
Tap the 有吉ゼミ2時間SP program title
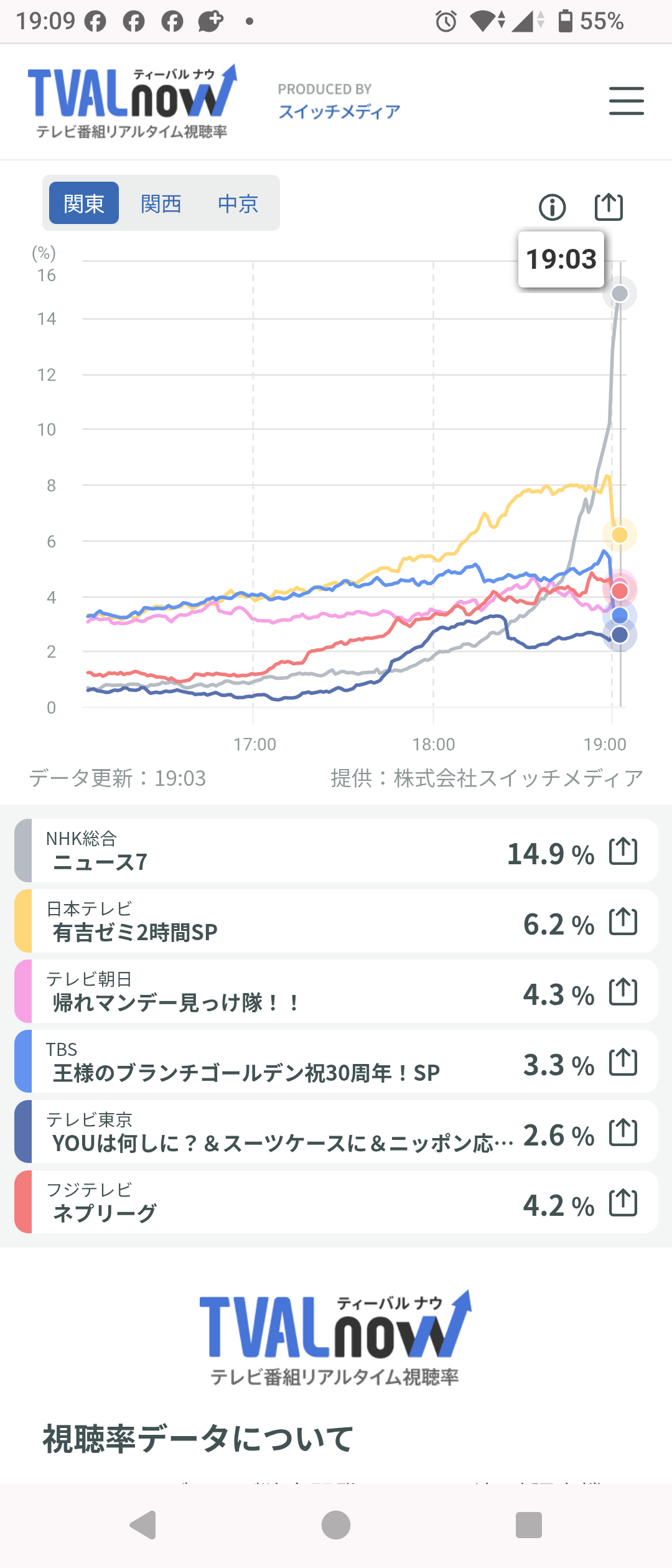click(135, 932)
